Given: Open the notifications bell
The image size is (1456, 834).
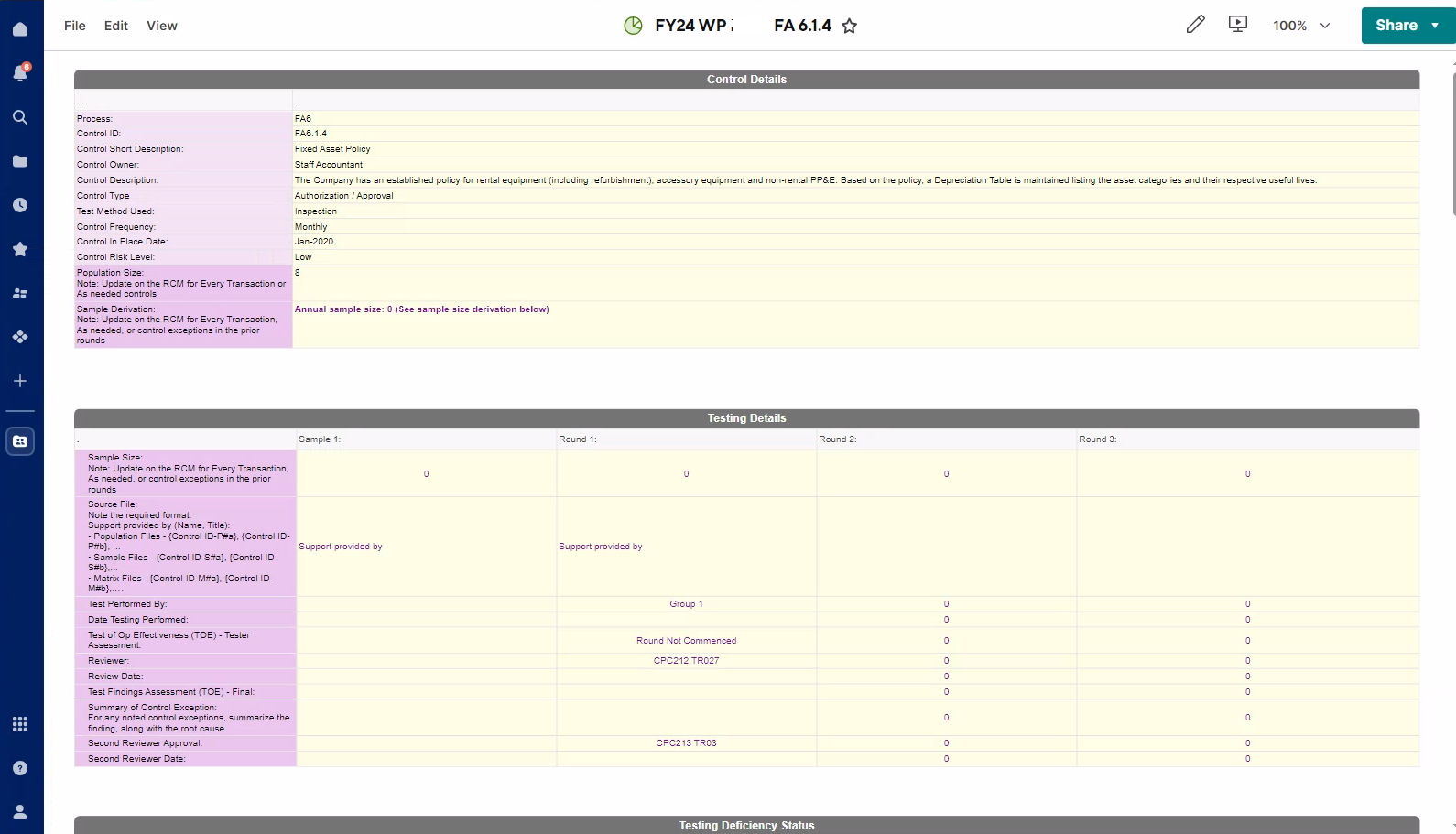Looking at the screenshot, I should pos(20,72).
